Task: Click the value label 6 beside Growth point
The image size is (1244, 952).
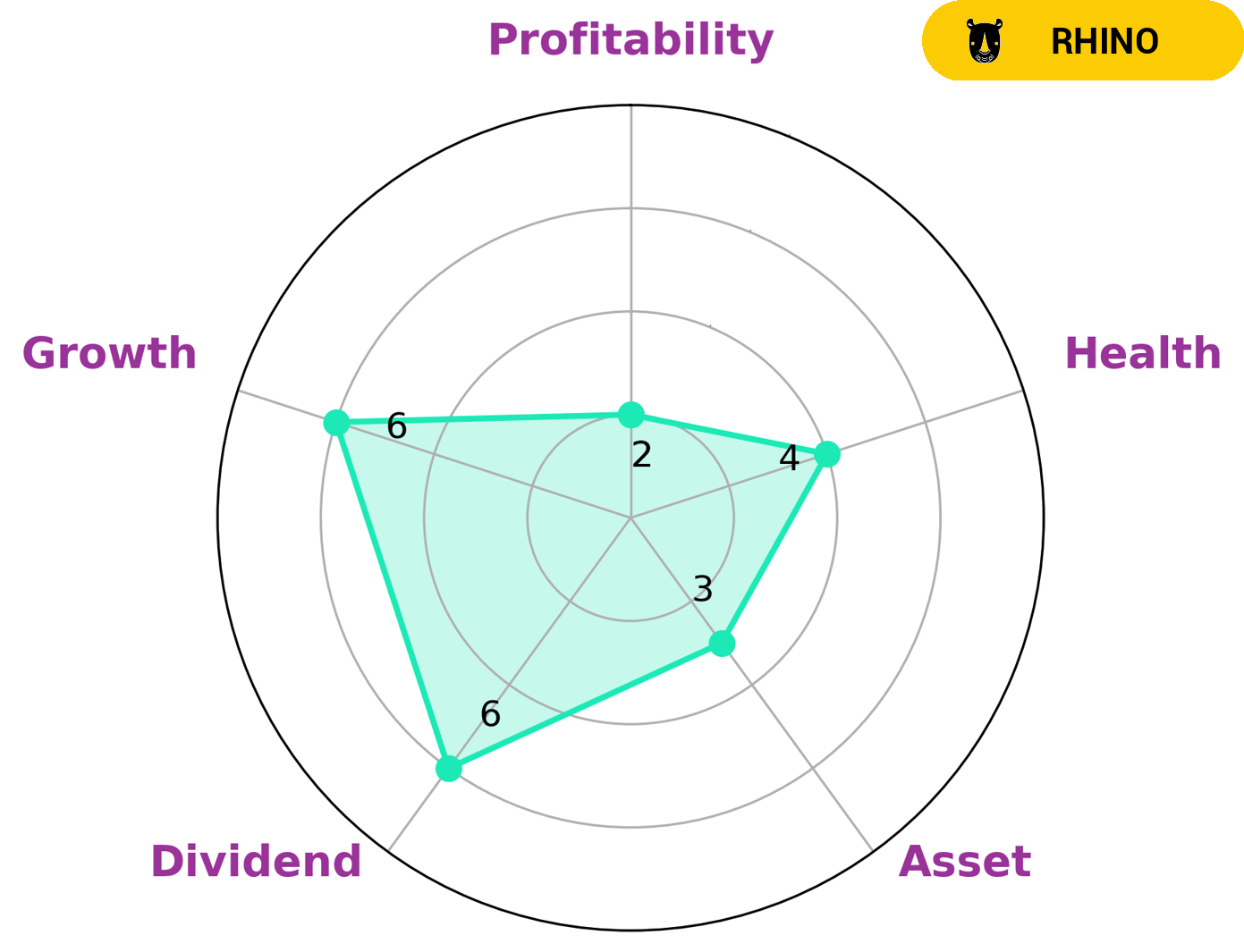Action: click(x=396, y=427)
